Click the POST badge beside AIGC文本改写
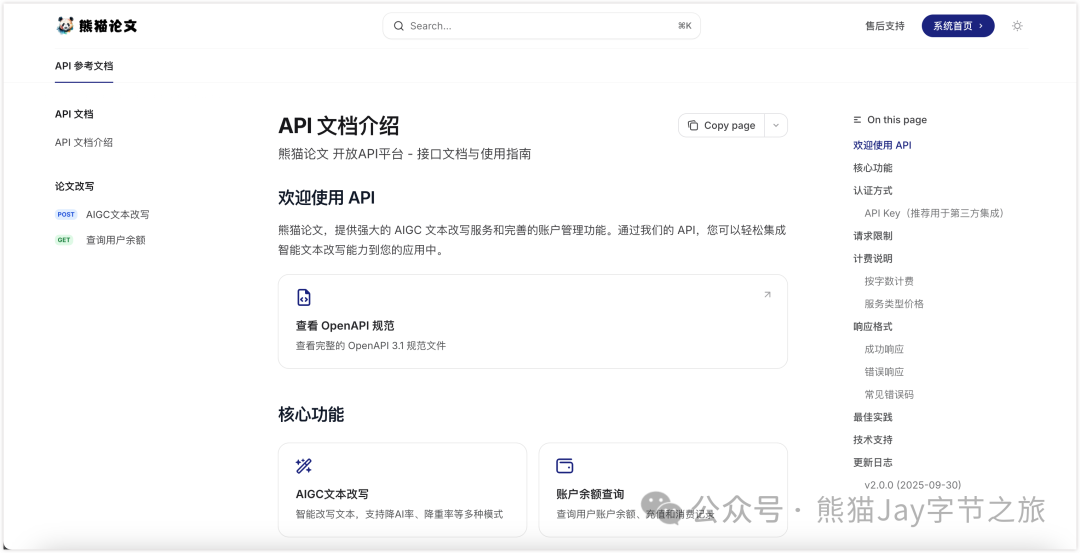1080x553 pixels. coord(66,215)
